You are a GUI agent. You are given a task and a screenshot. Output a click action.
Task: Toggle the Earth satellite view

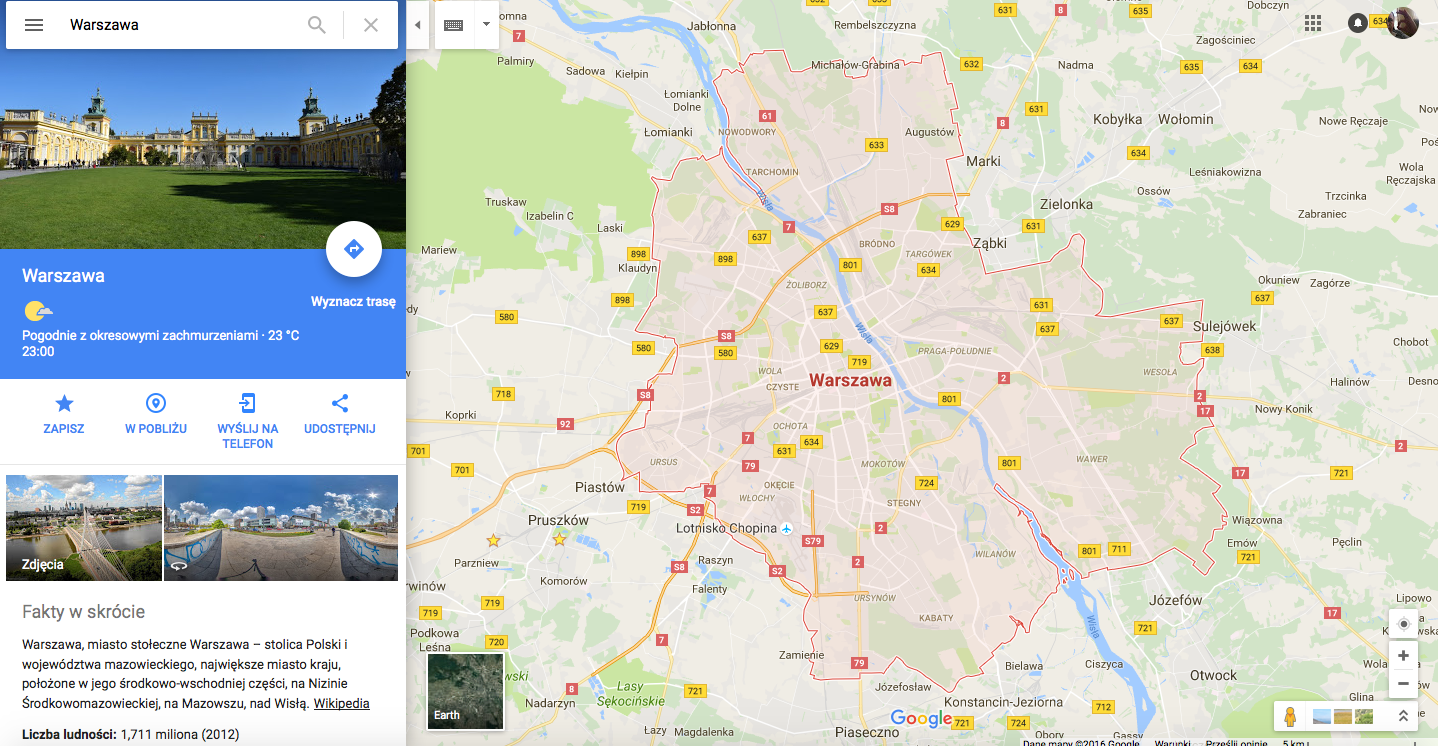(x=466, y=691)
